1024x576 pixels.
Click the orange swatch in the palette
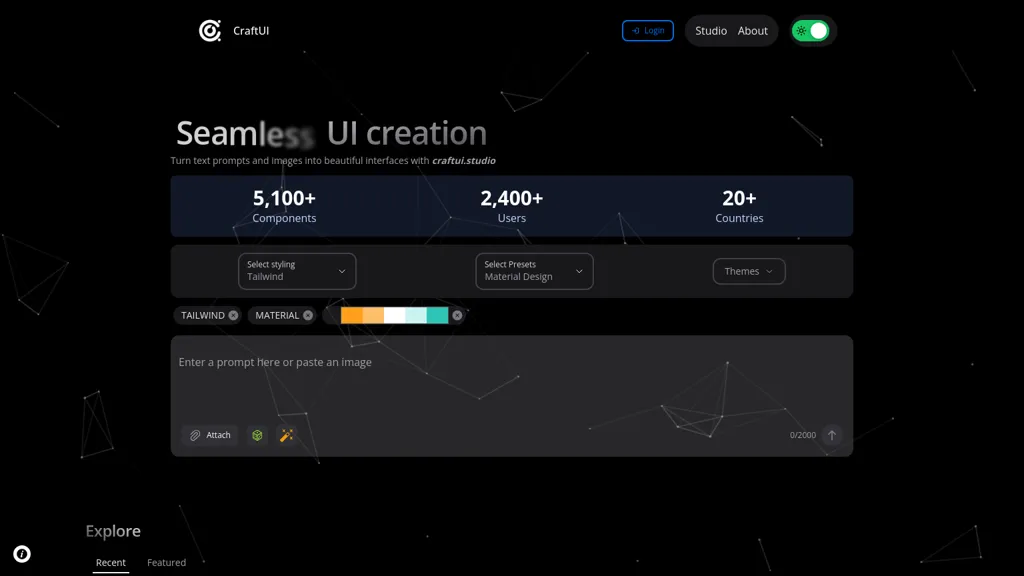click(351, 315)
